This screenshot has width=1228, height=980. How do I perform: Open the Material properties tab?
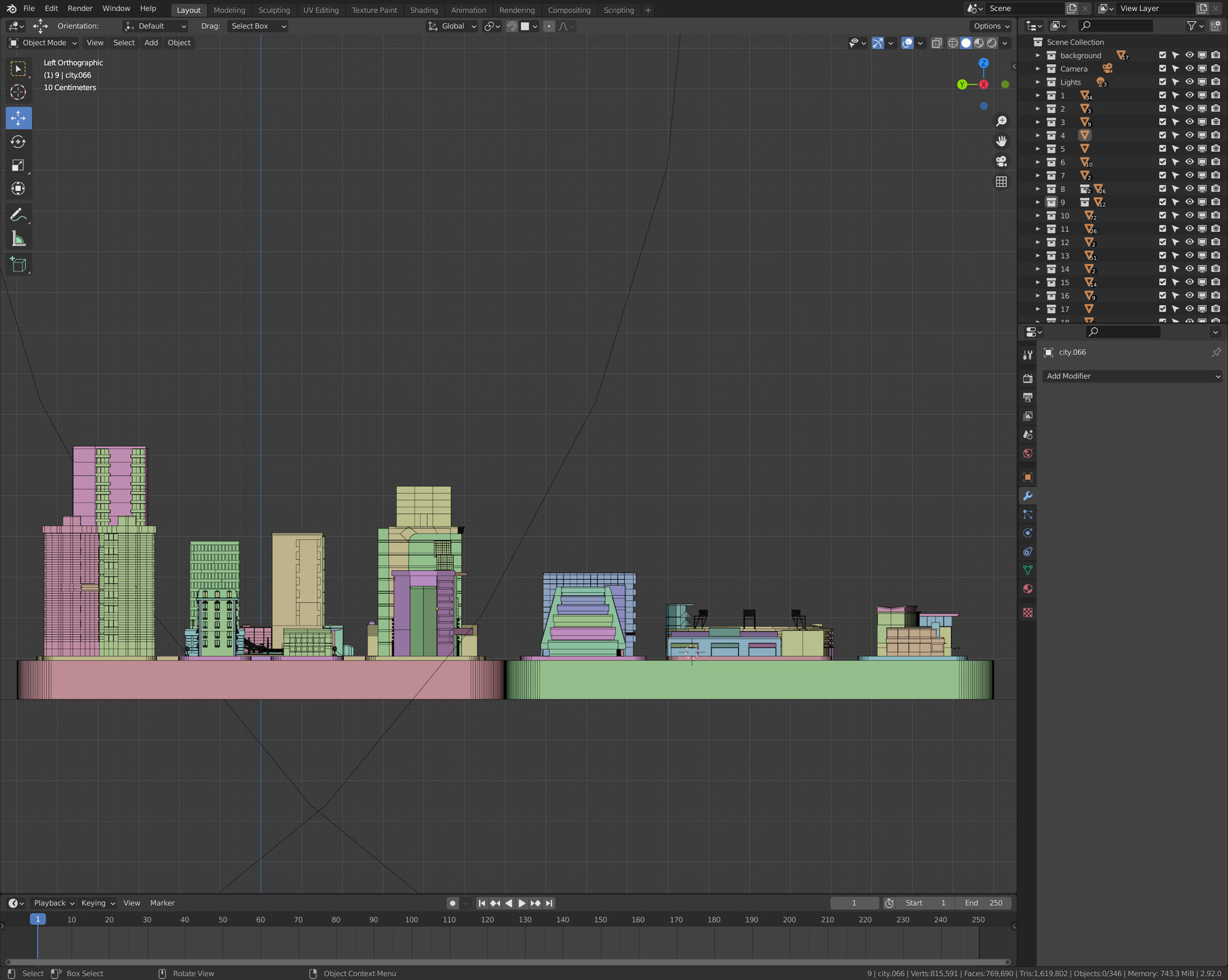(1027, 589)
